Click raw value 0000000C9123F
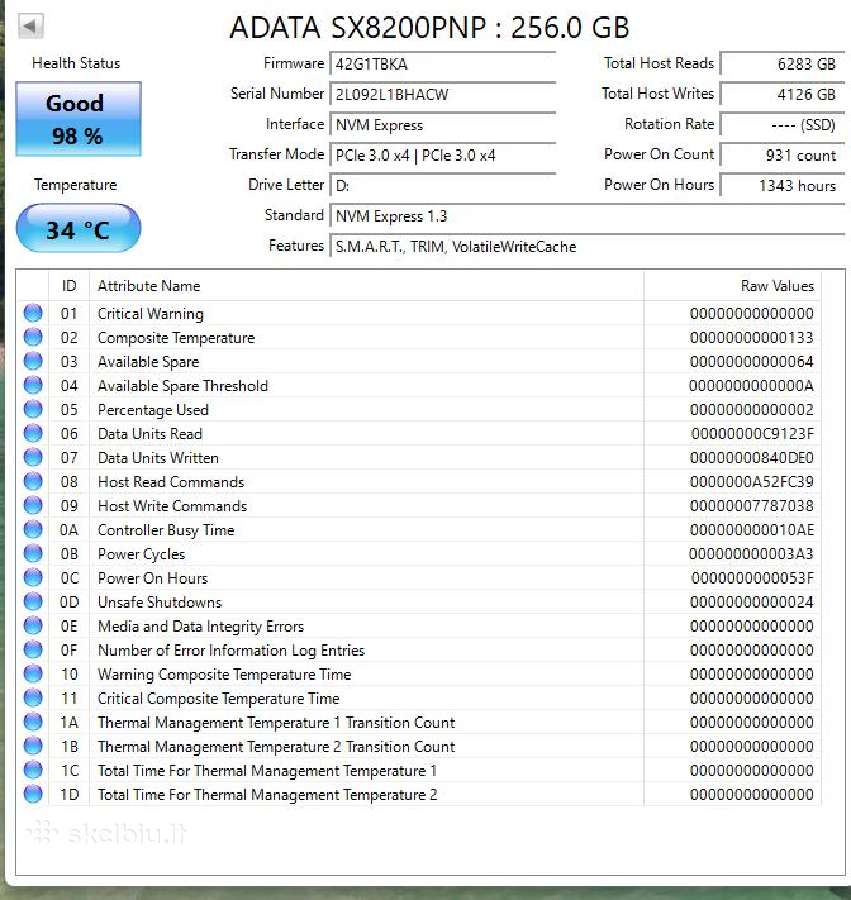The height and width of the screenshot is (900, 851). 752,433
